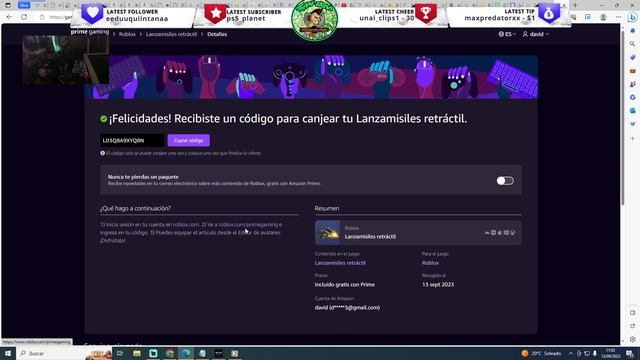
Task: Open the Outlook icon in Edge sidebar
Action: click(x=633, y=111)
